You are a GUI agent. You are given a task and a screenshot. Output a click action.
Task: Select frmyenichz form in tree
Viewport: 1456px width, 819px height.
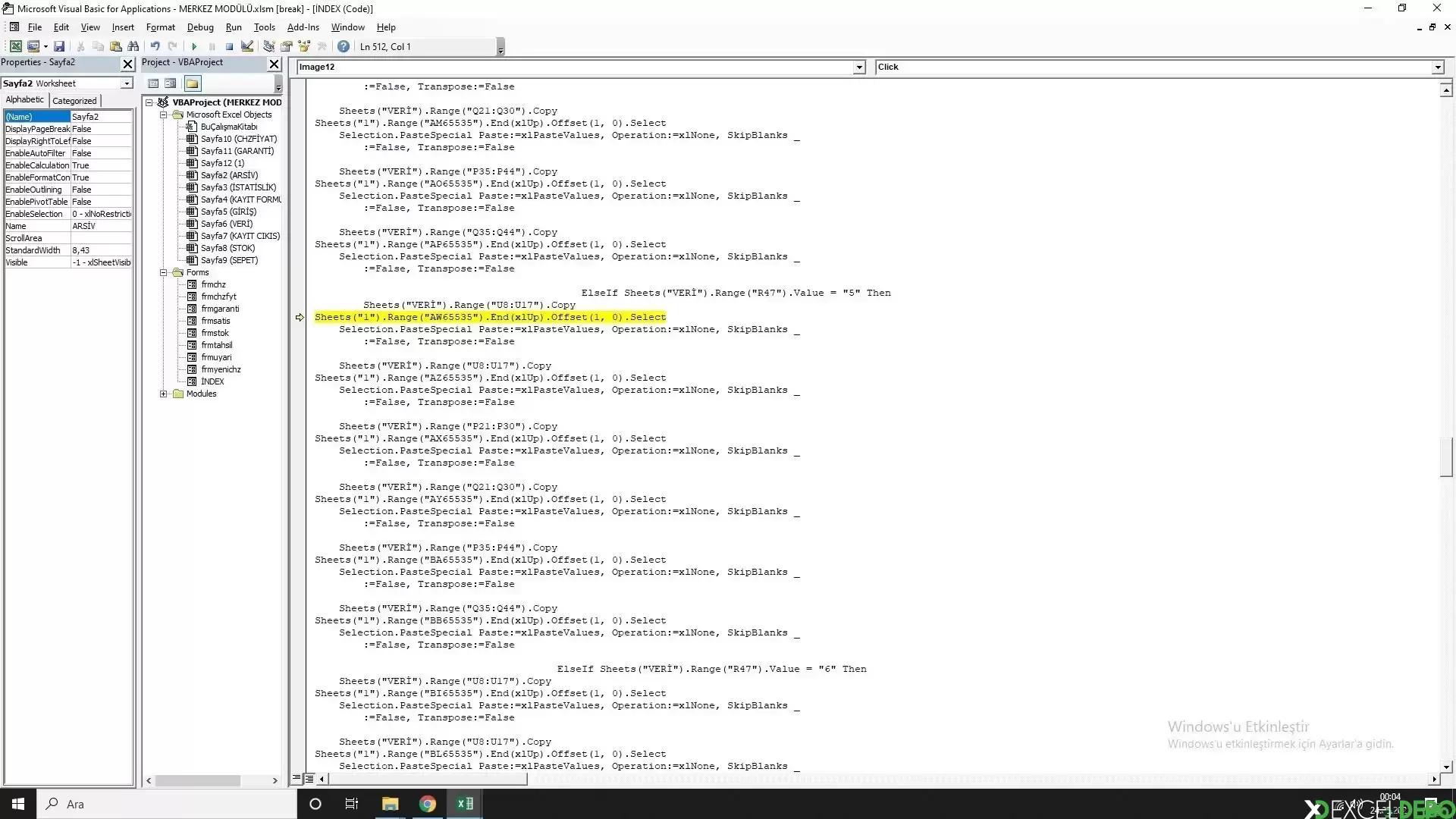221,369
